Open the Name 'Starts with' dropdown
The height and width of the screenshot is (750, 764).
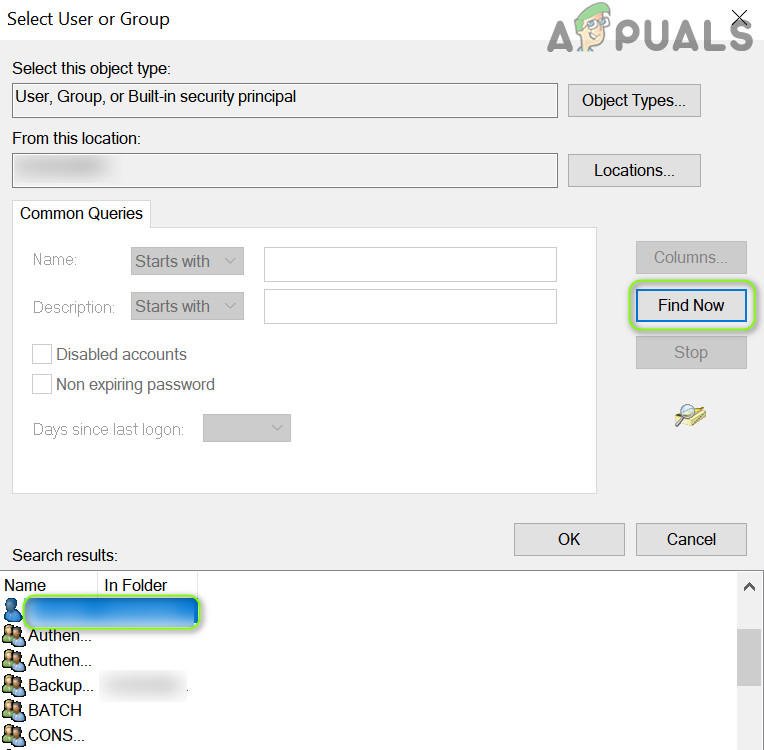(187, 261)
